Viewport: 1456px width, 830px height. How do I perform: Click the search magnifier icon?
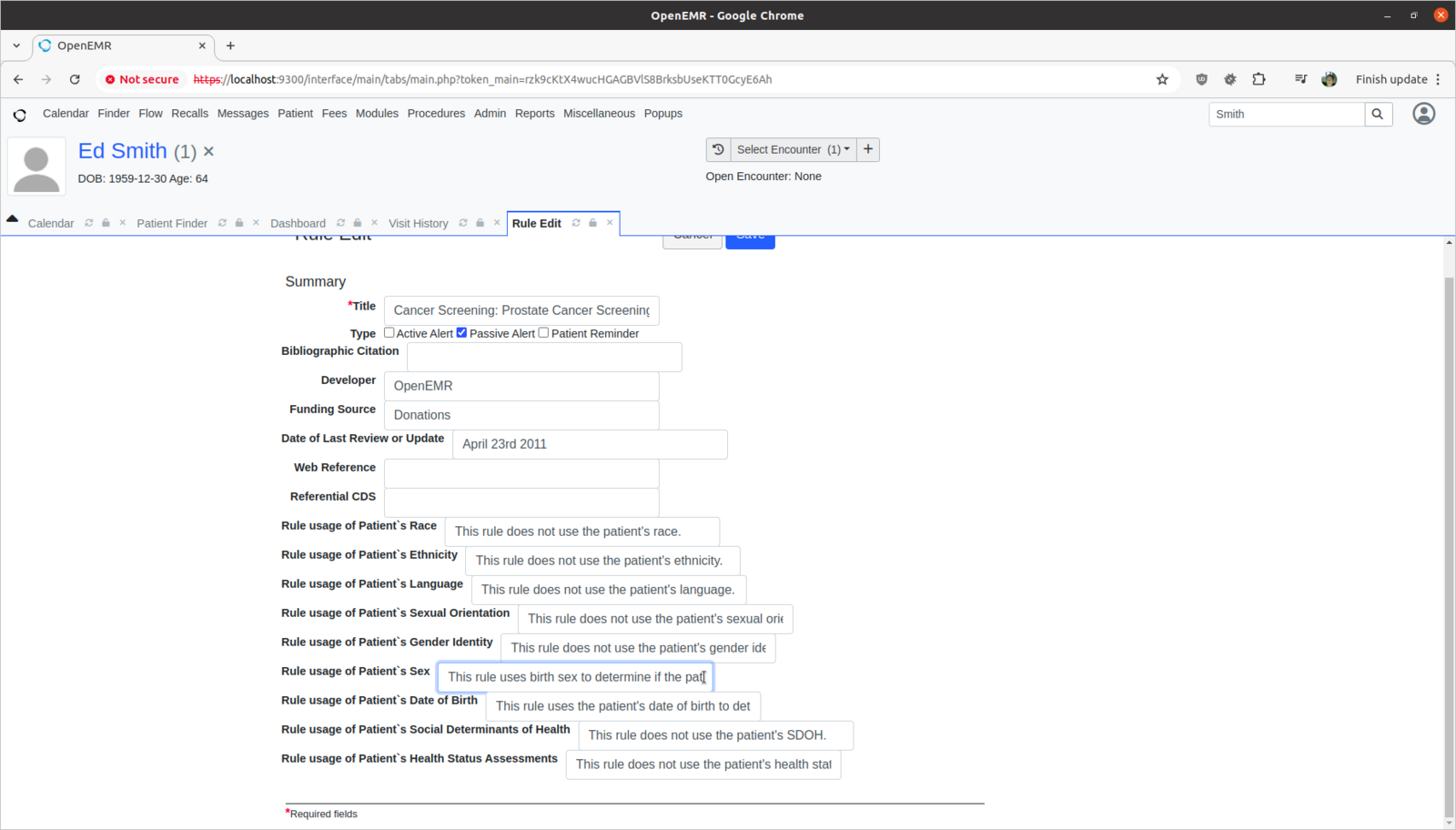pos(1378,114)
